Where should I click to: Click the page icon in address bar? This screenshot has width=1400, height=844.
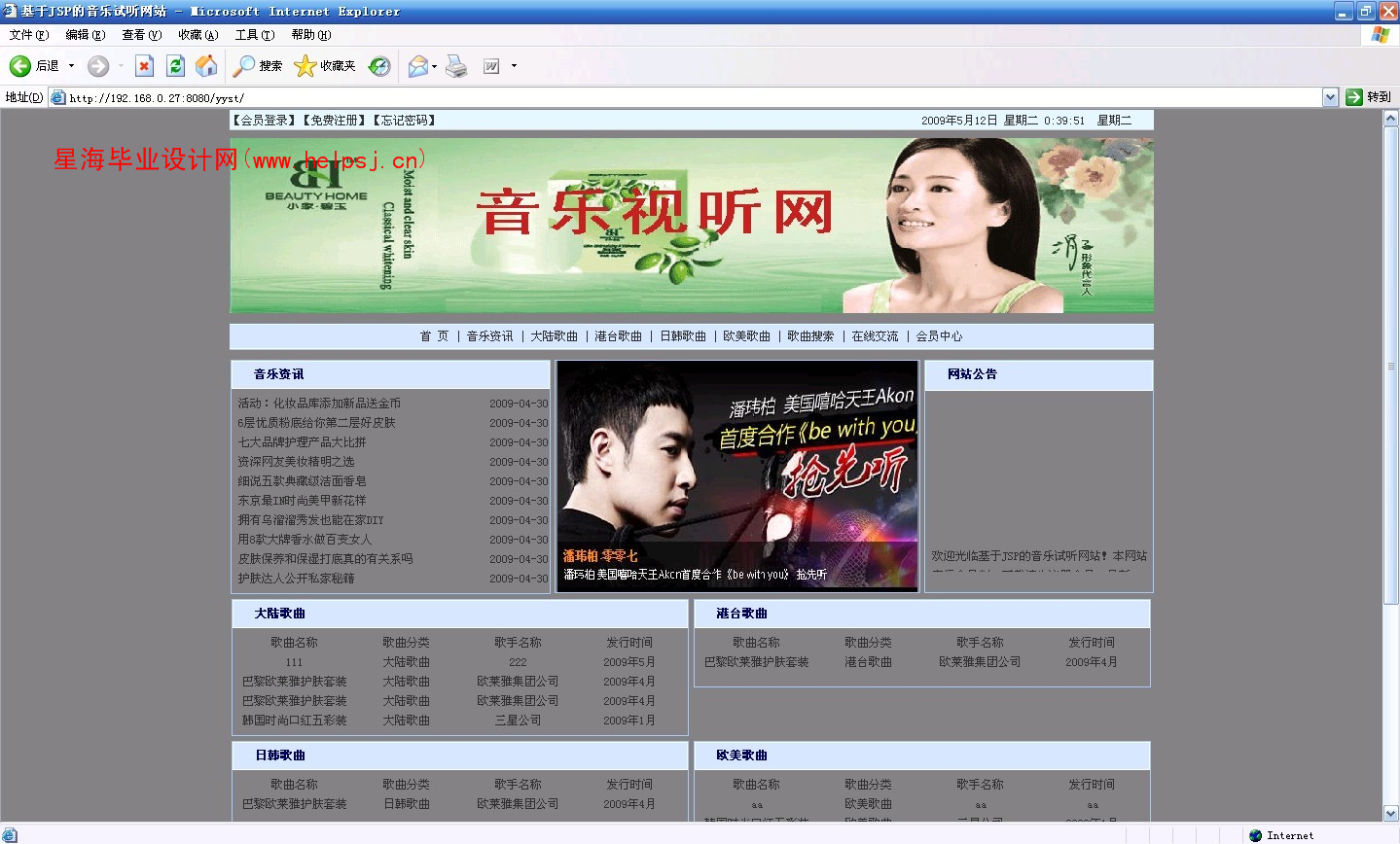tap(57, 97)
